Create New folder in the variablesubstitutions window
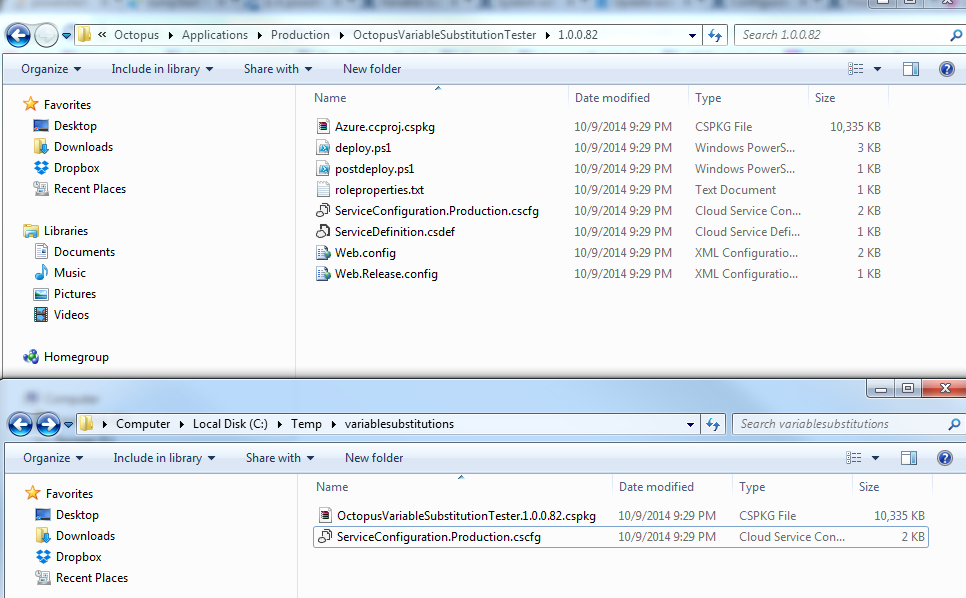 pyautogui.click(x=374, y=458)
